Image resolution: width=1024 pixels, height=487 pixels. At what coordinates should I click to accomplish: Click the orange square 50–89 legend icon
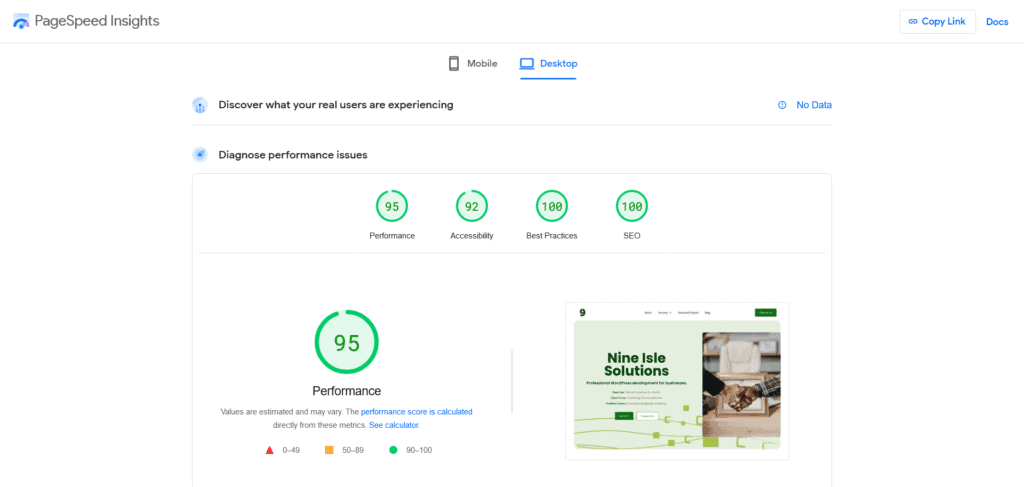329,450
